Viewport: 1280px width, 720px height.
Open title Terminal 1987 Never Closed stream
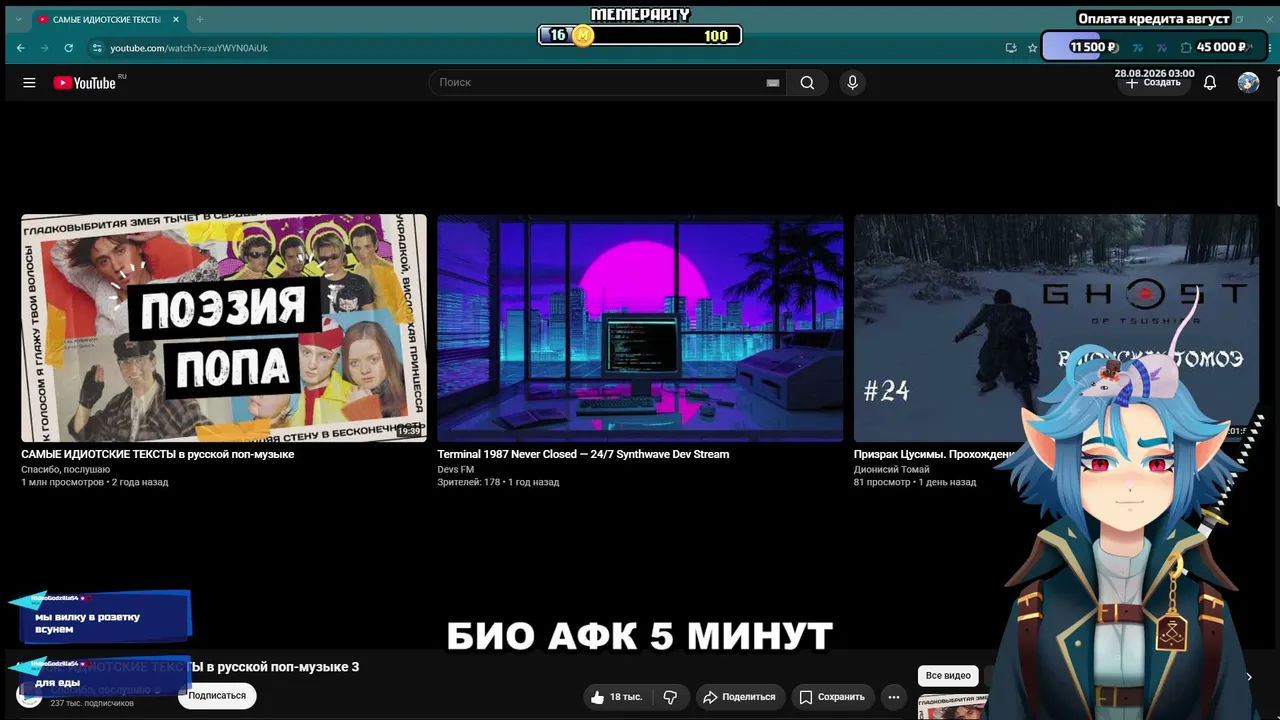(x=583, y=454)
